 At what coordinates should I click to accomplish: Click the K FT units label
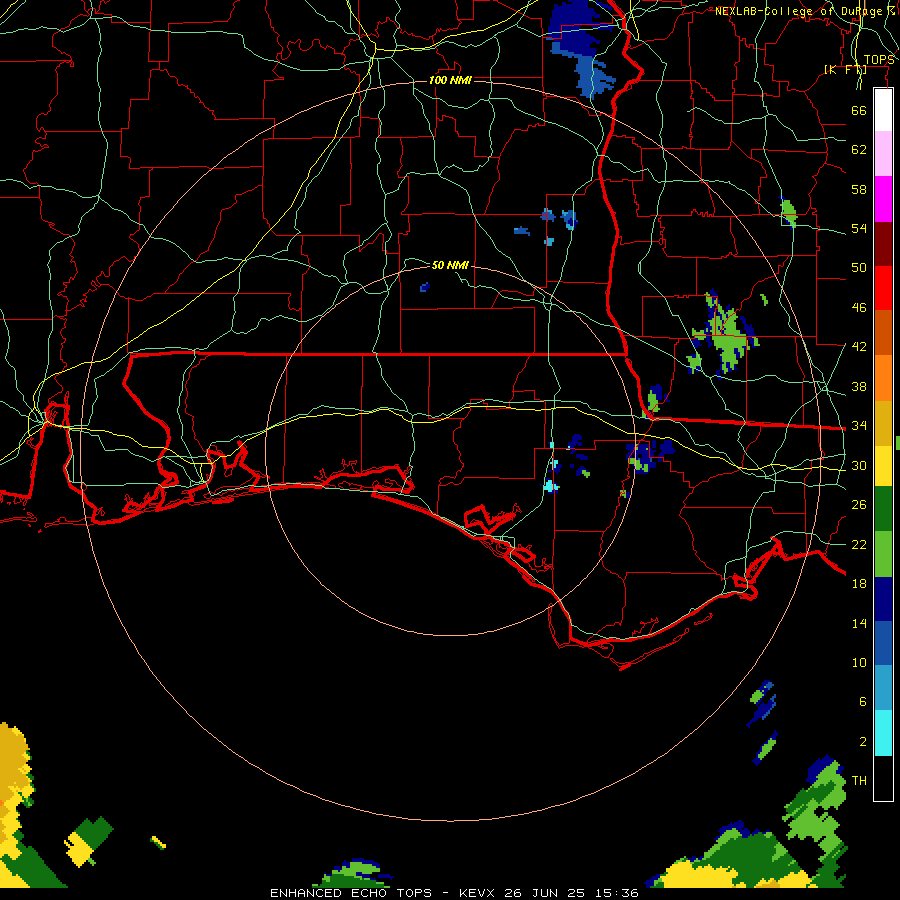pos(845,69)
